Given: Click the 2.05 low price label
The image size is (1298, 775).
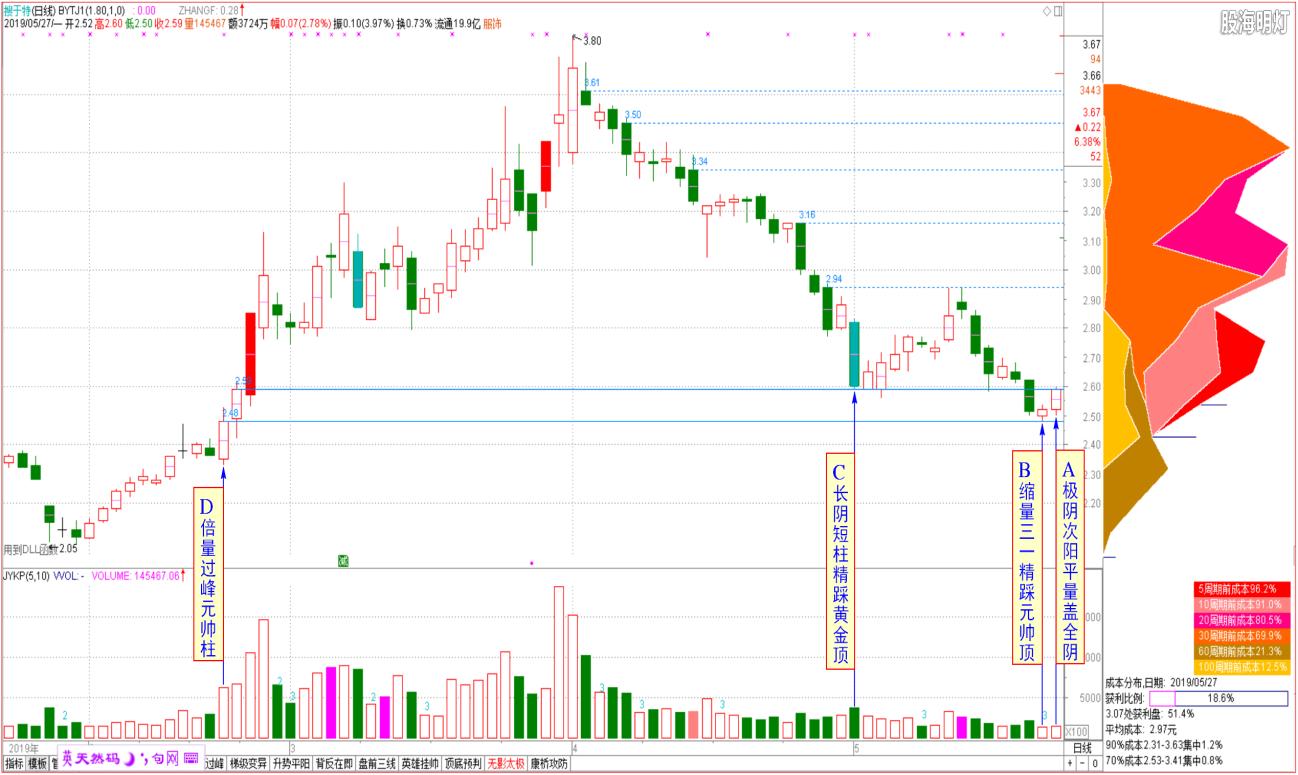Looking at the screenshot, I should point(68,549).
